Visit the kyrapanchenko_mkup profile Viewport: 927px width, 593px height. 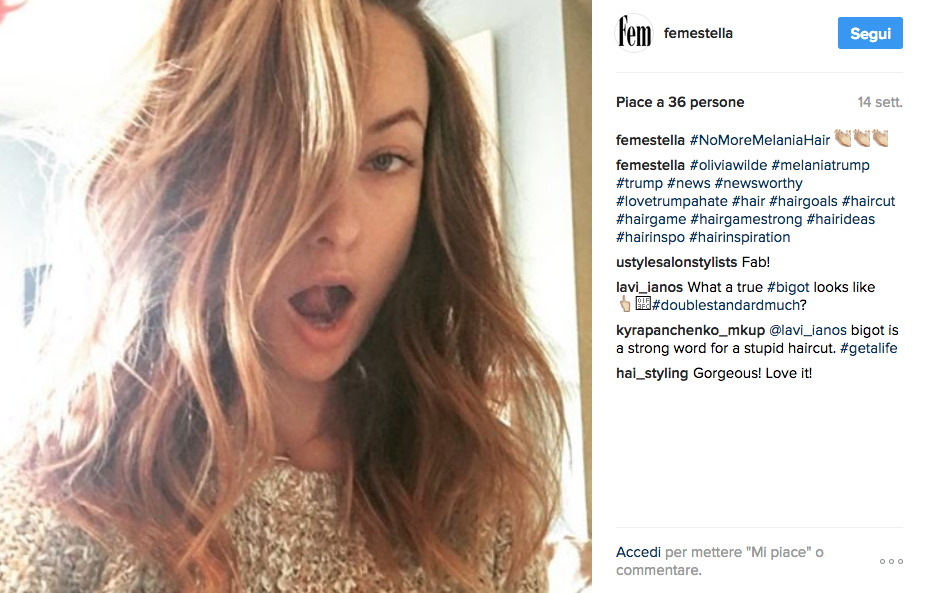tap(690, 330)
